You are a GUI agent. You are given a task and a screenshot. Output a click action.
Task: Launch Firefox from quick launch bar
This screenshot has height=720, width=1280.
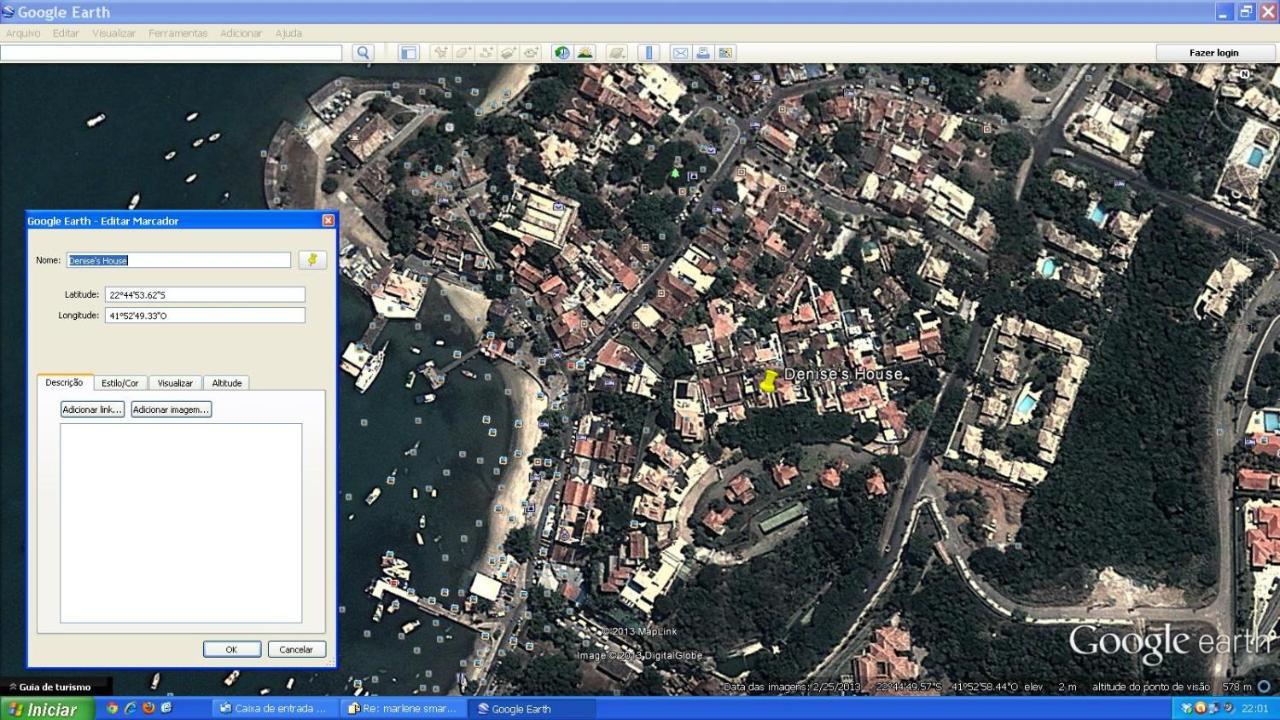click(x=149, y=708)
